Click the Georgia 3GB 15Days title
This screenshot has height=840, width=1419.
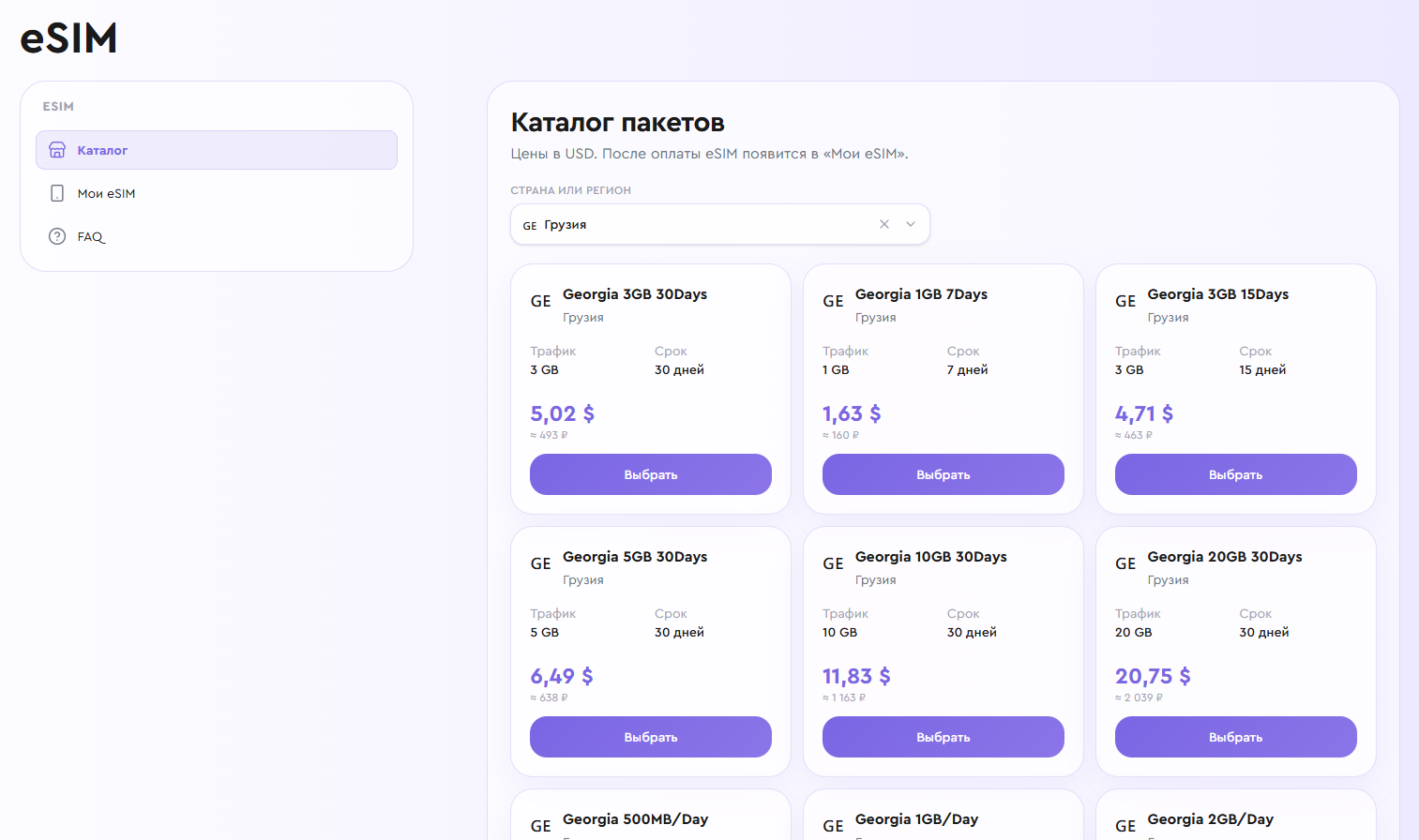tap(1218, 294)
